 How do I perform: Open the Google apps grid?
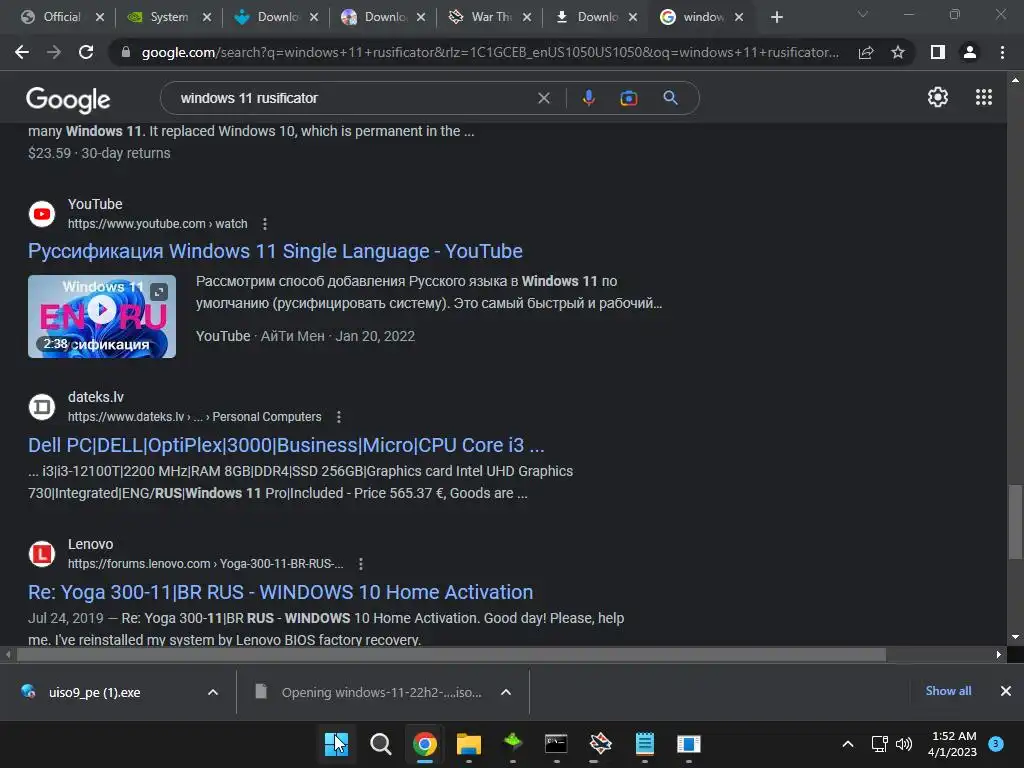pos(984,97)
